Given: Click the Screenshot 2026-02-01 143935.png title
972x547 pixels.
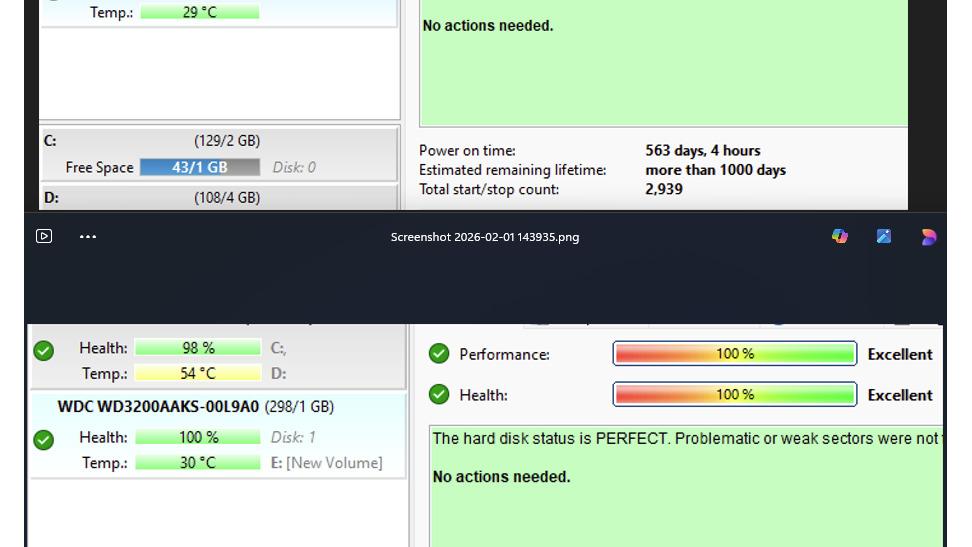Looking at the screenshot, I should (485, 237).
